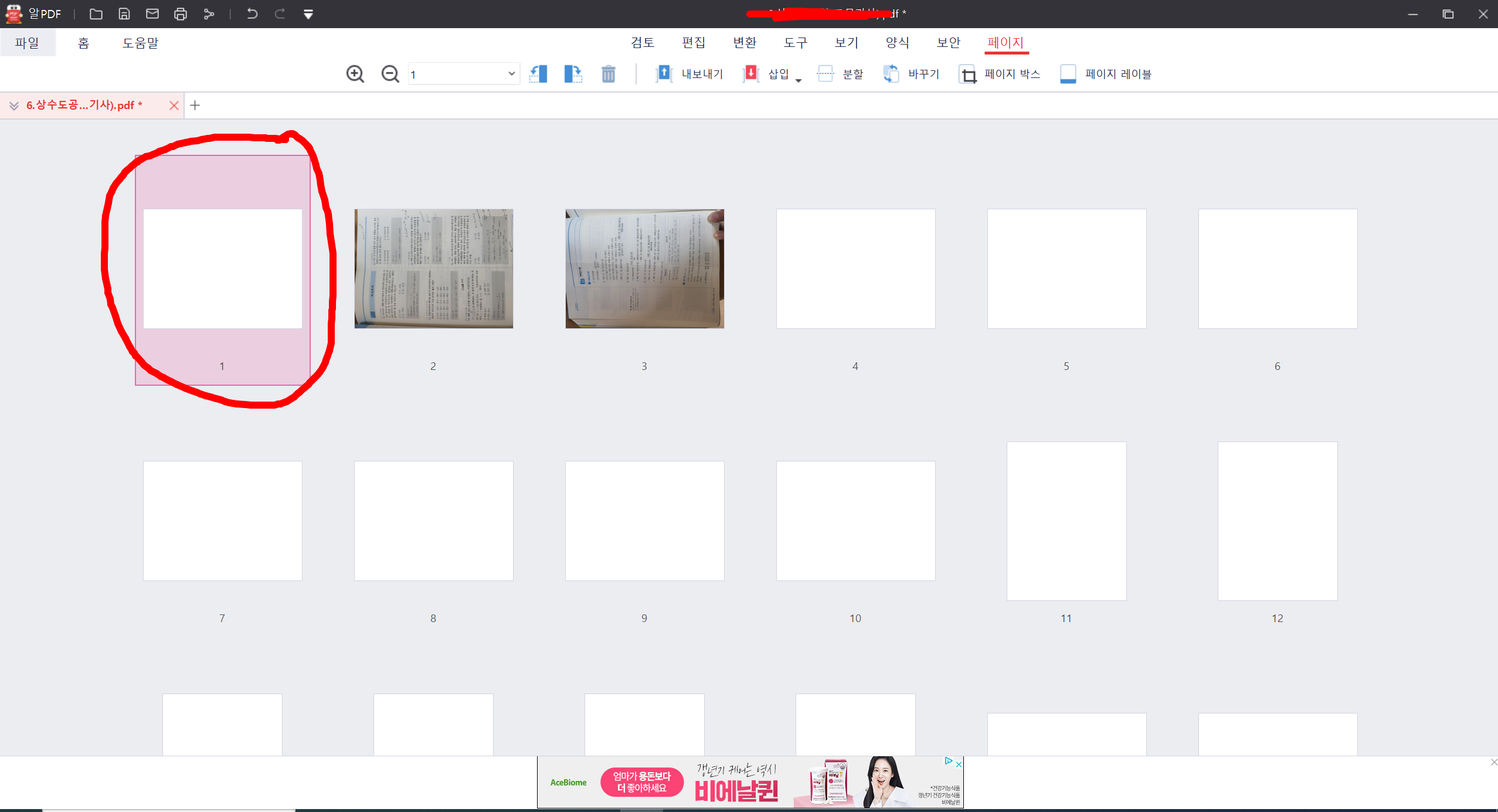1498x812 pixels.
Task: Open 페이지 레이블 page label tool
Action: (1106, 74)
